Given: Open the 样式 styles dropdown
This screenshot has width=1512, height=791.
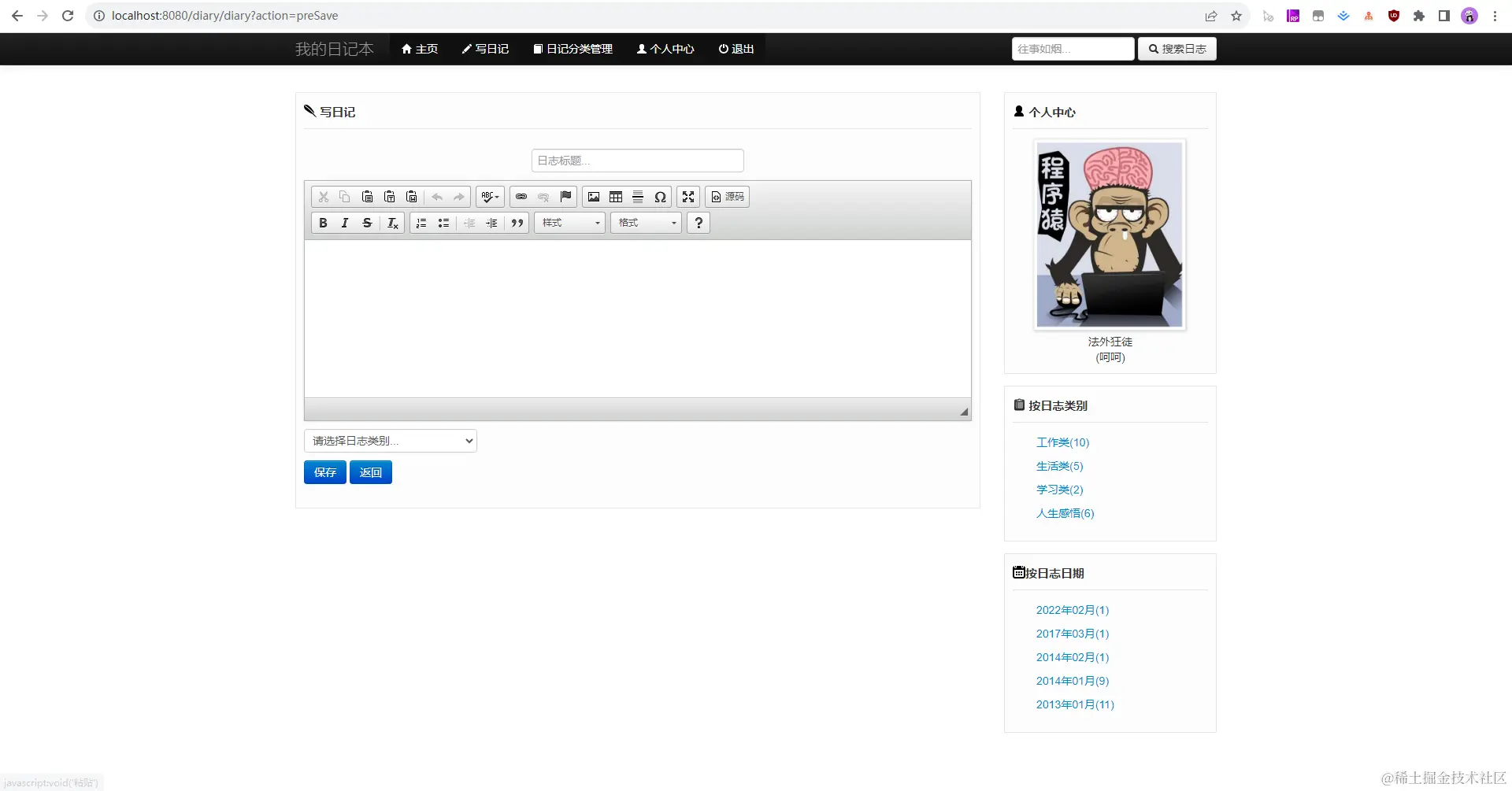Looking at the screenshot, I should point(570,223).
